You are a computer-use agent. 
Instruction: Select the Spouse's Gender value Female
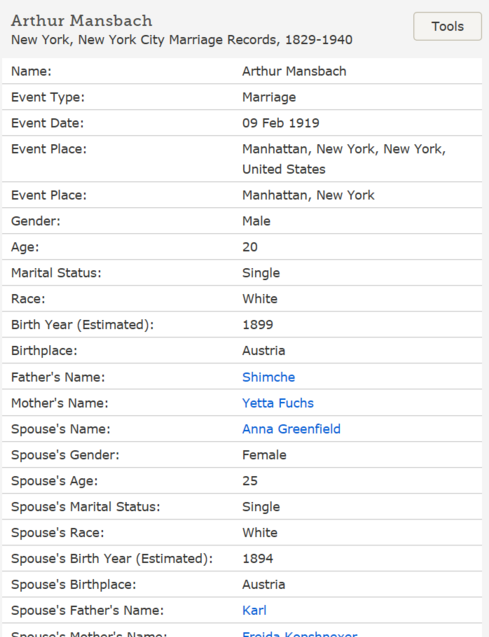click(x=264, y=455)
